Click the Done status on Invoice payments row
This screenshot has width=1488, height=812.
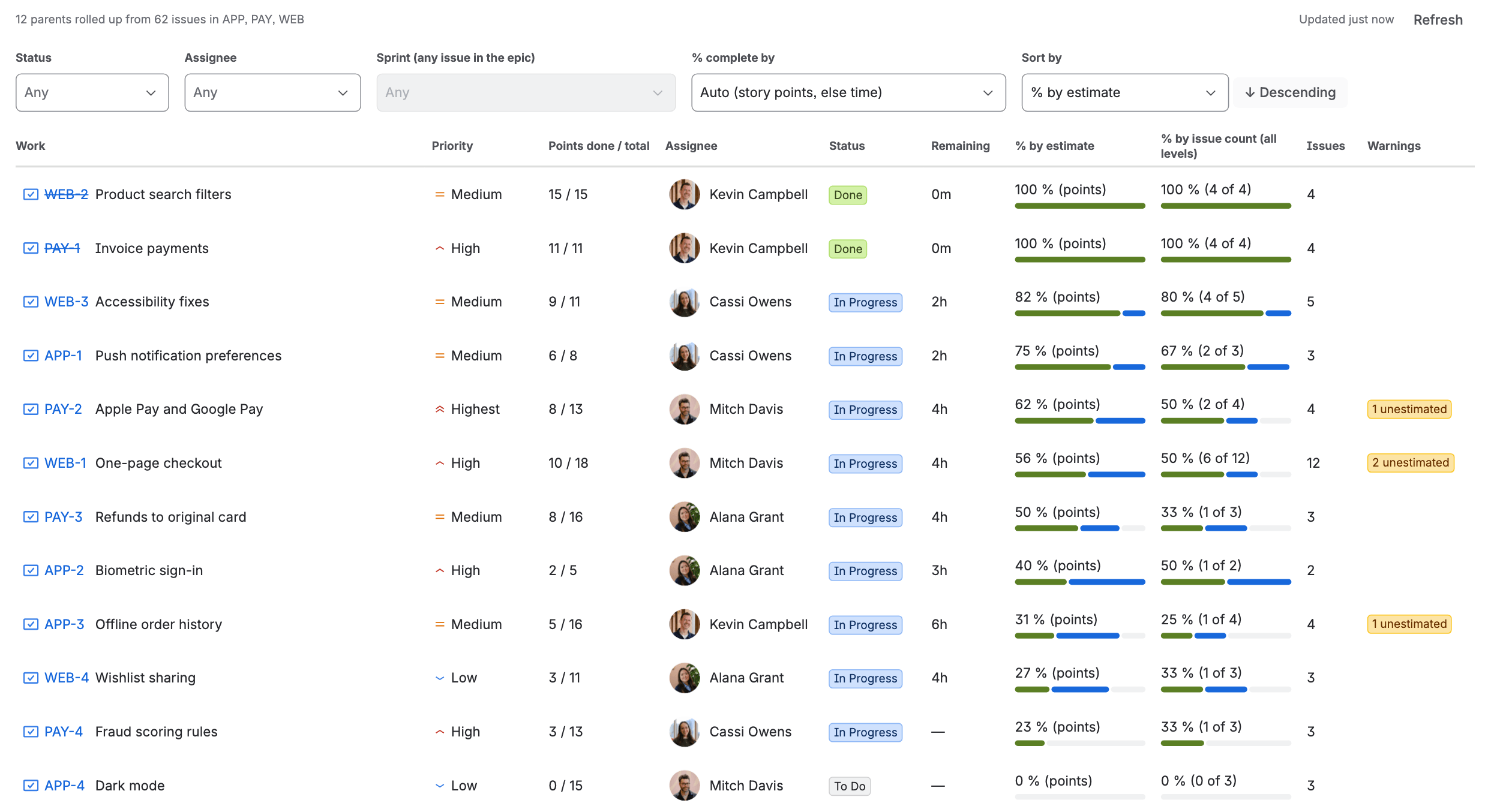point(848,249)
